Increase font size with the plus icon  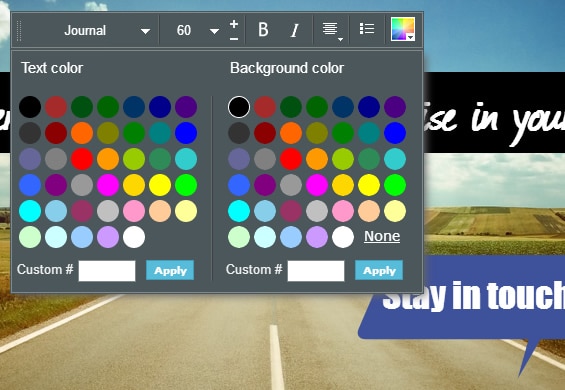coord(234,24)
